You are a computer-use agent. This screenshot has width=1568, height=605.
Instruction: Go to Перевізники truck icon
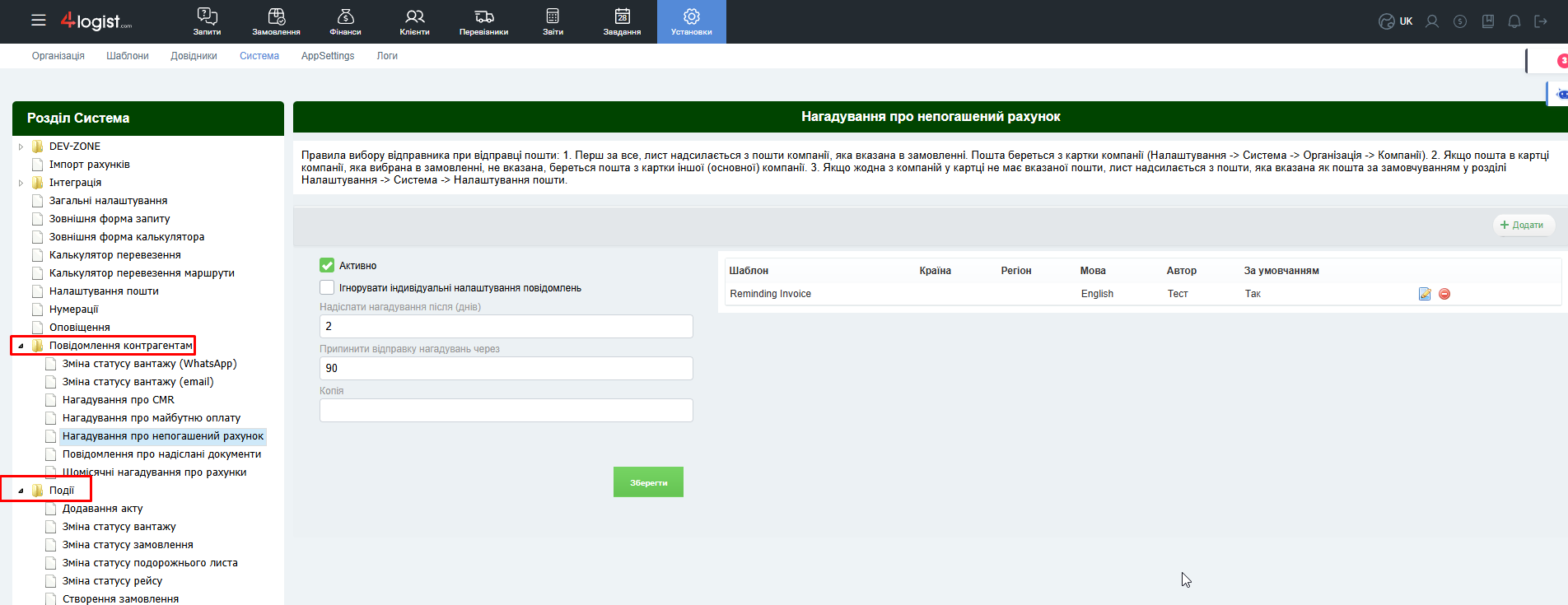tap(483, 17)
